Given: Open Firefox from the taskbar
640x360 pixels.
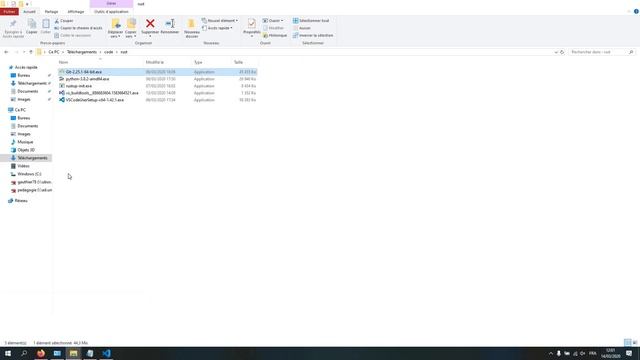Looking at the screenshot, I should [x=41, y=353].
